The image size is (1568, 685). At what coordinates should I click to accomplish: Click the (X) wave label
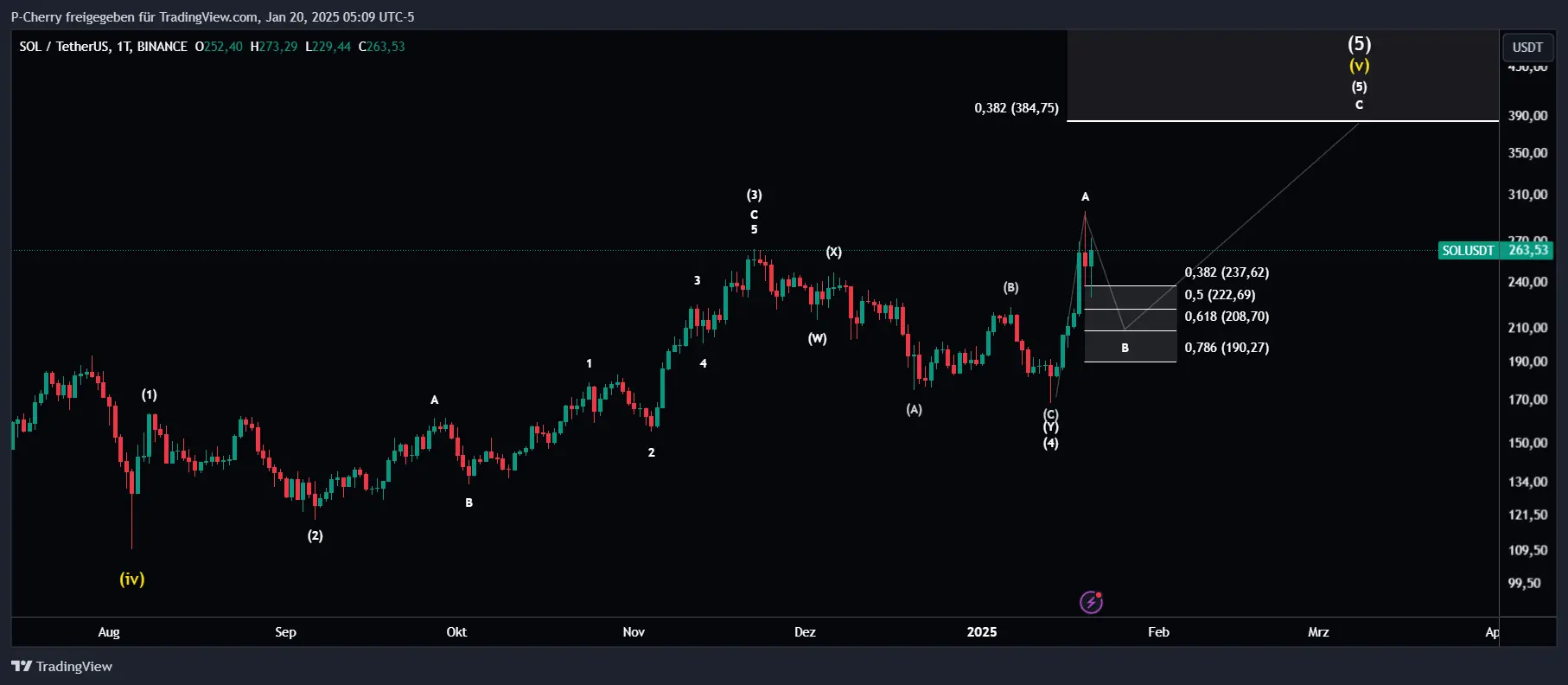834,252
